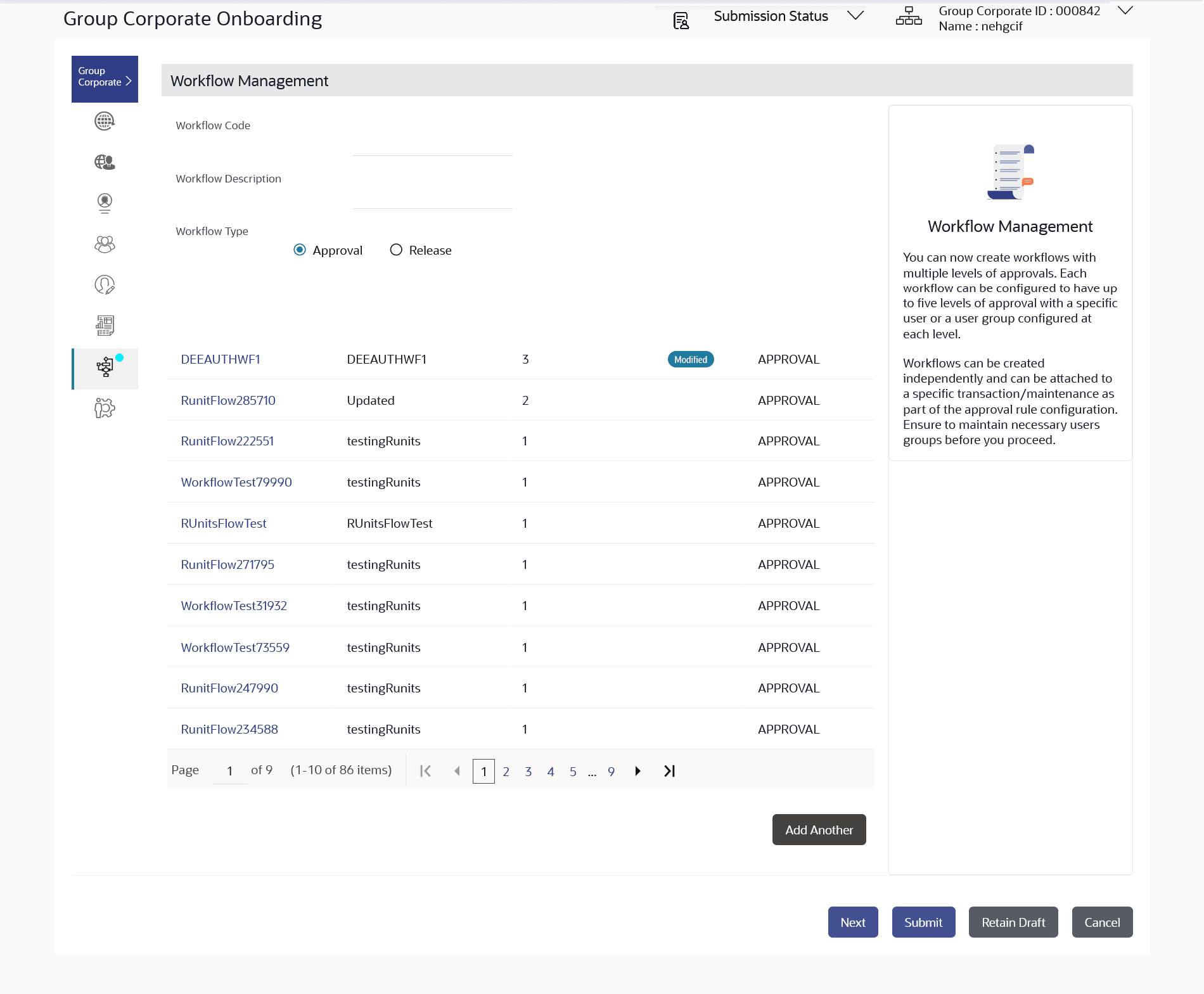This screenshot has width=1204, height=994.
Task: Open workflow RunitFlow247990
Action: [229, 688]
